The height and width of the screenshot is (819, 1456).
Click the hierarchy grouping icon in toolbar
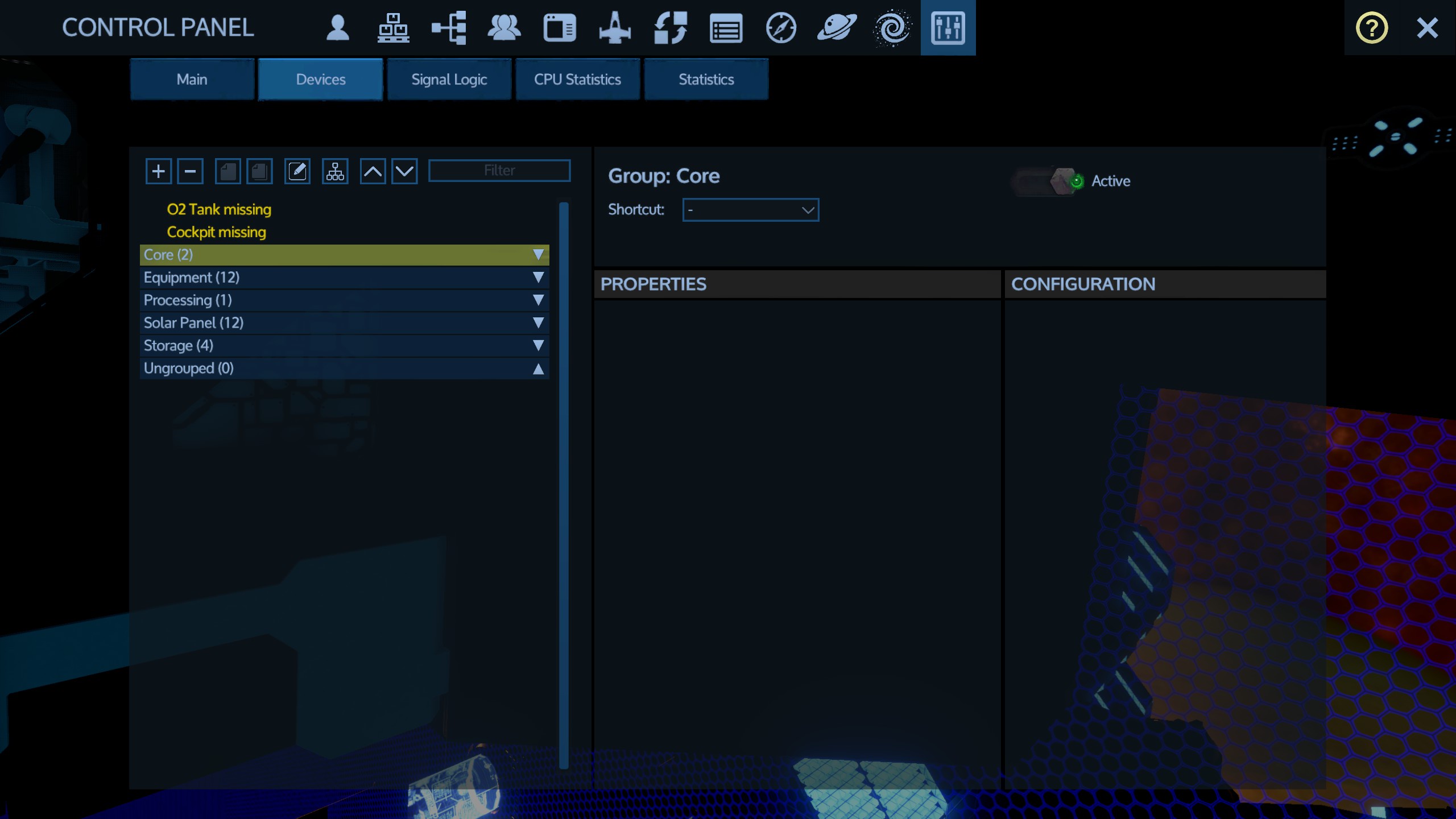coord(335,171)
